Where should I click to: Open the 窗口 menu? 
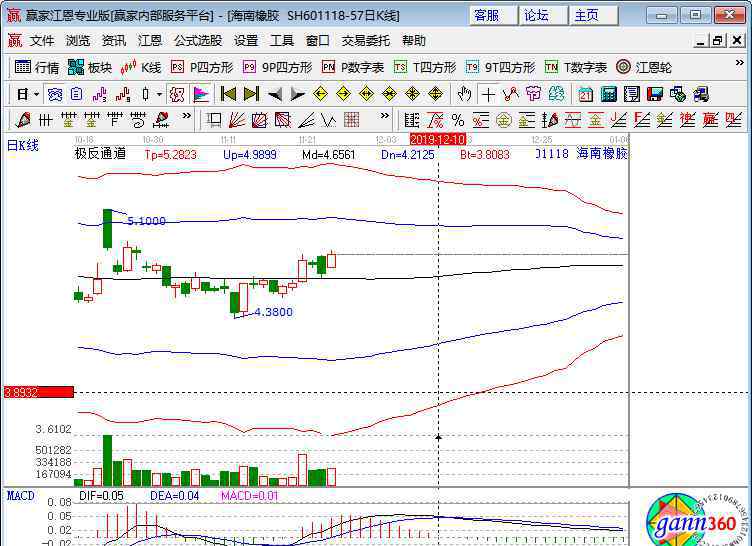click(317, 41)
